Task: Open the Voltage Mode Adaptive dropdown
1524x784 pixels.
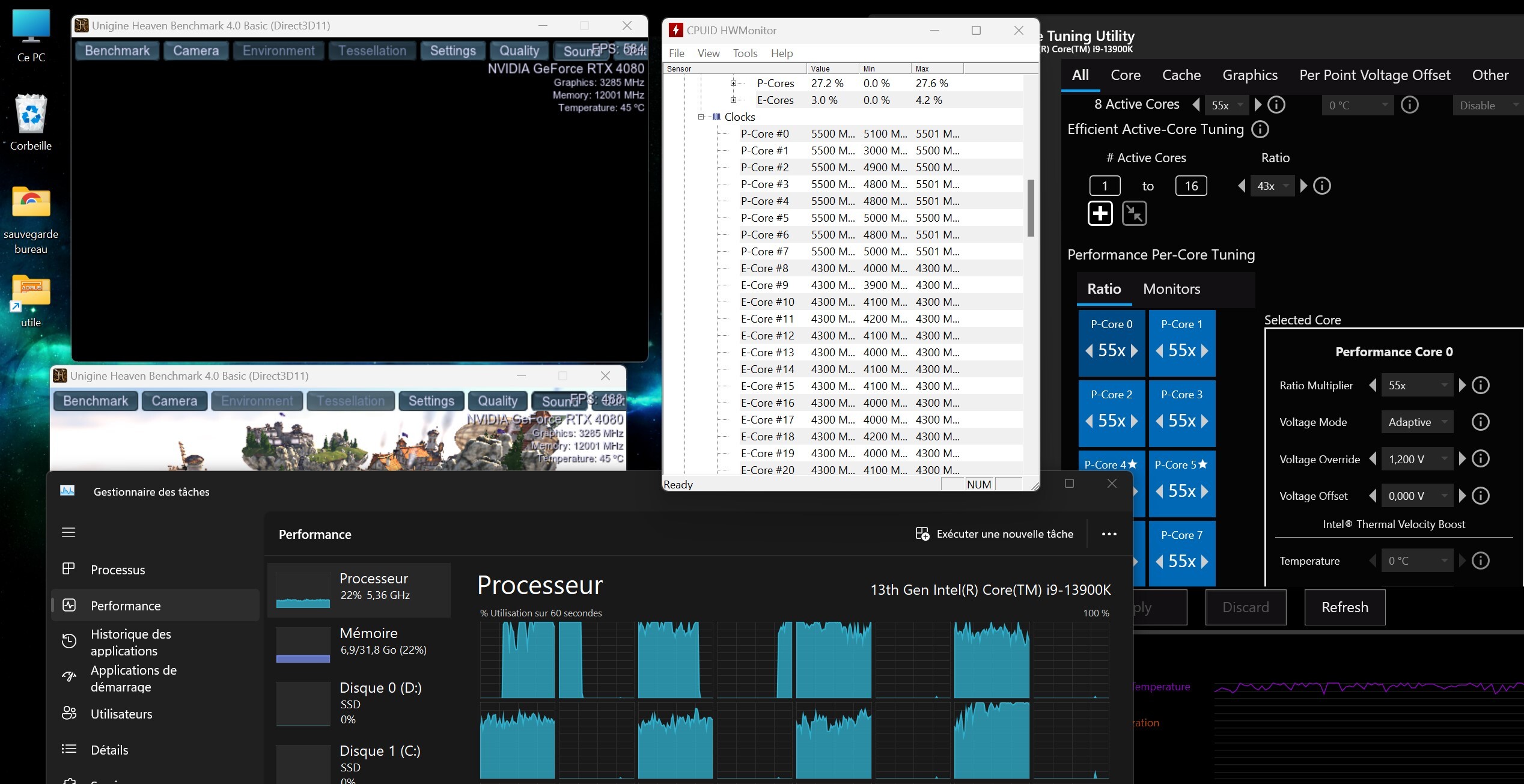Action: (1416, 422)
